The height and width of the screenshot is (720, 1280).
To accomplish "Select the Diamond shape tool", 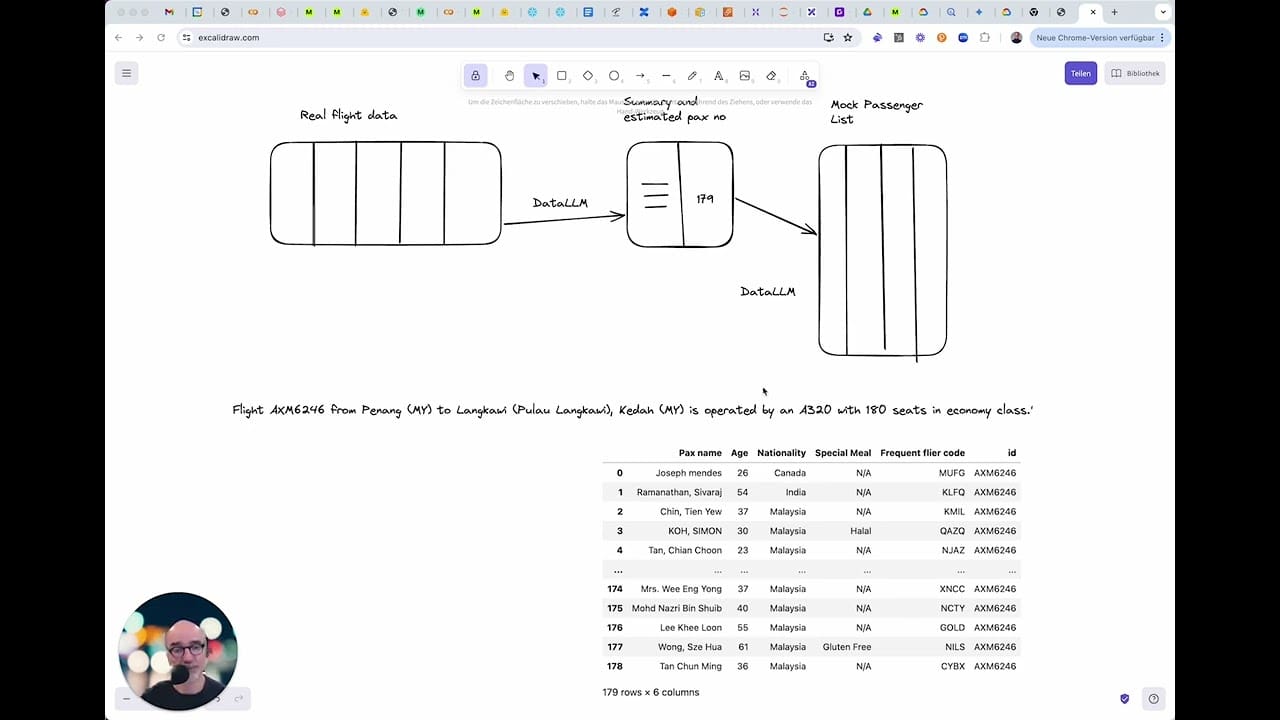I will point(588,75).
